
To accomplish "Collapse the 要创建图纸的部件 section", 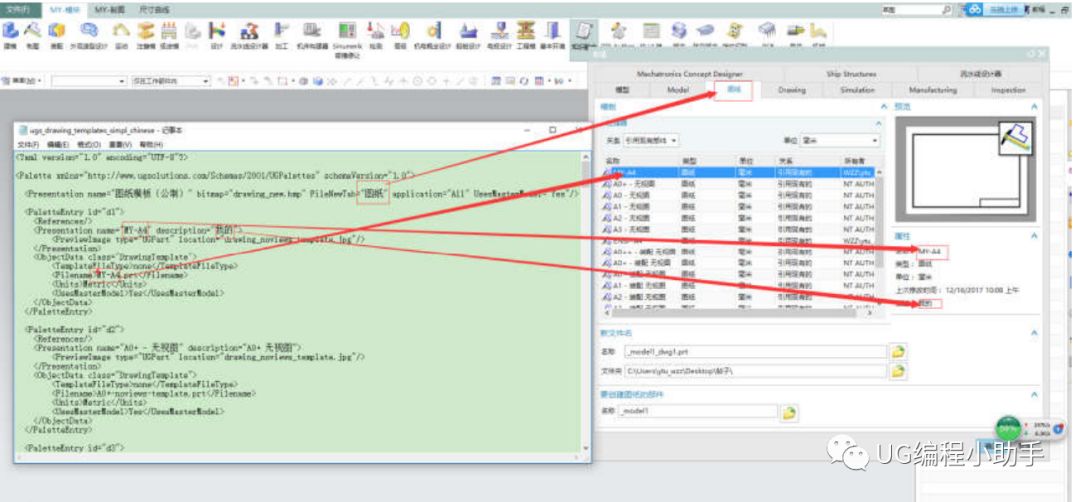I will pyautogui.click(x=1034, y=395).
